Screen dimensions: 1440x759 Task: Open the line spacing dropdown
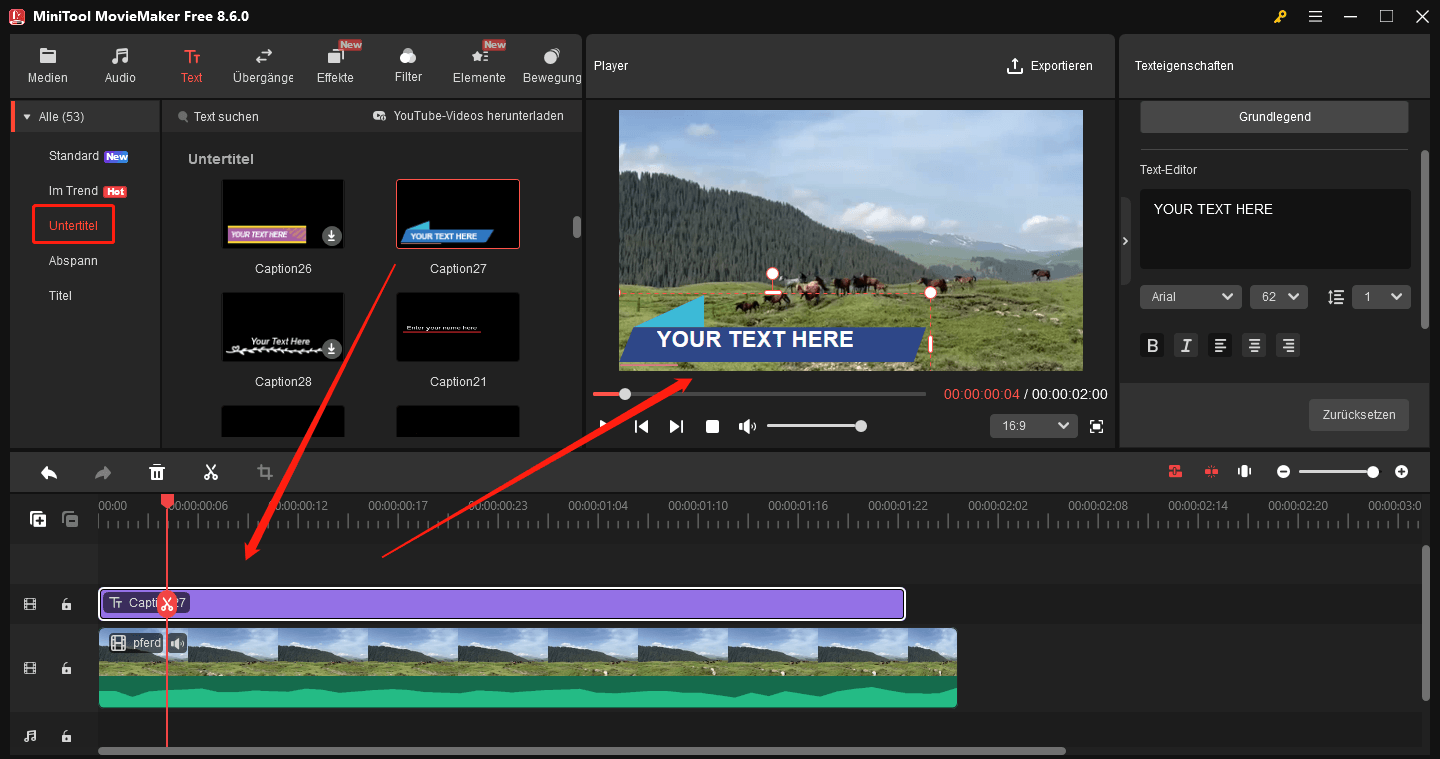click(1381, 297)
